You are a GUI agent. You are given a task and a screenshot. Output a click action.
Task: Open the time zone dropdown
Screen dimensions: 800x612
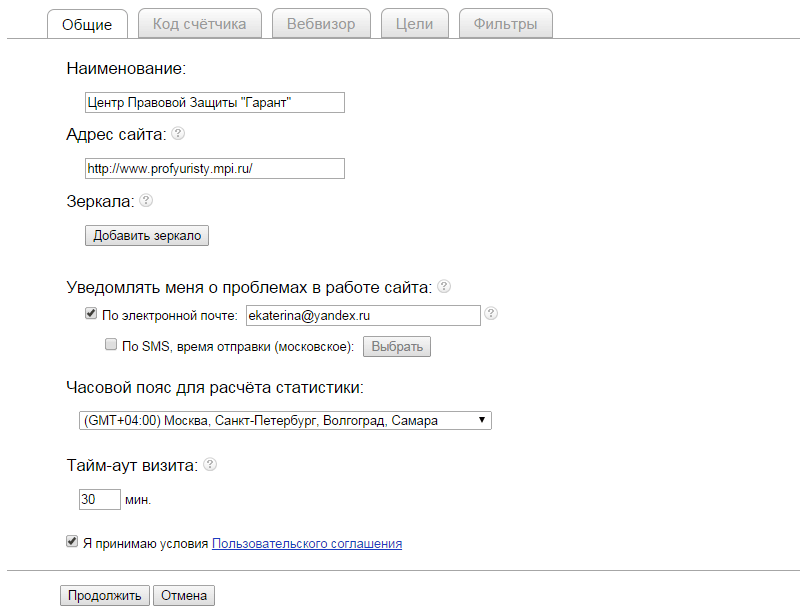(x=285, y=421)
